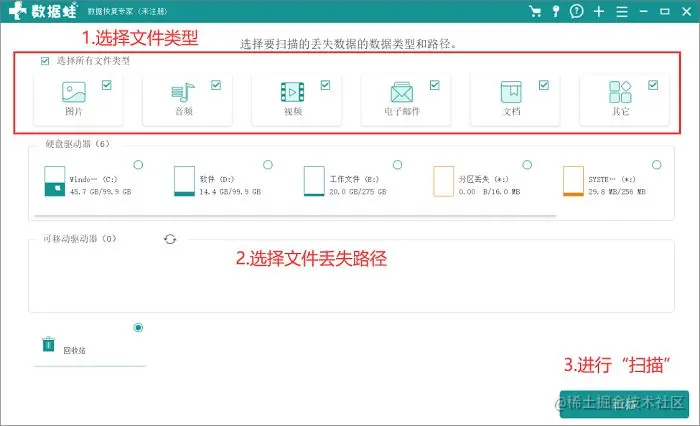
Task: Click the Windows (C:) drive icon
Action: (54, 181)
